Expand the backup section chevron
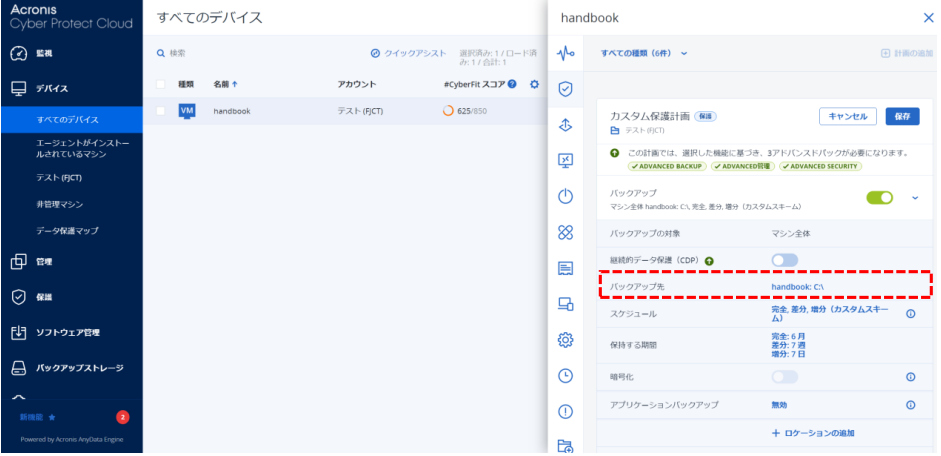 click(x=914, y=198)
